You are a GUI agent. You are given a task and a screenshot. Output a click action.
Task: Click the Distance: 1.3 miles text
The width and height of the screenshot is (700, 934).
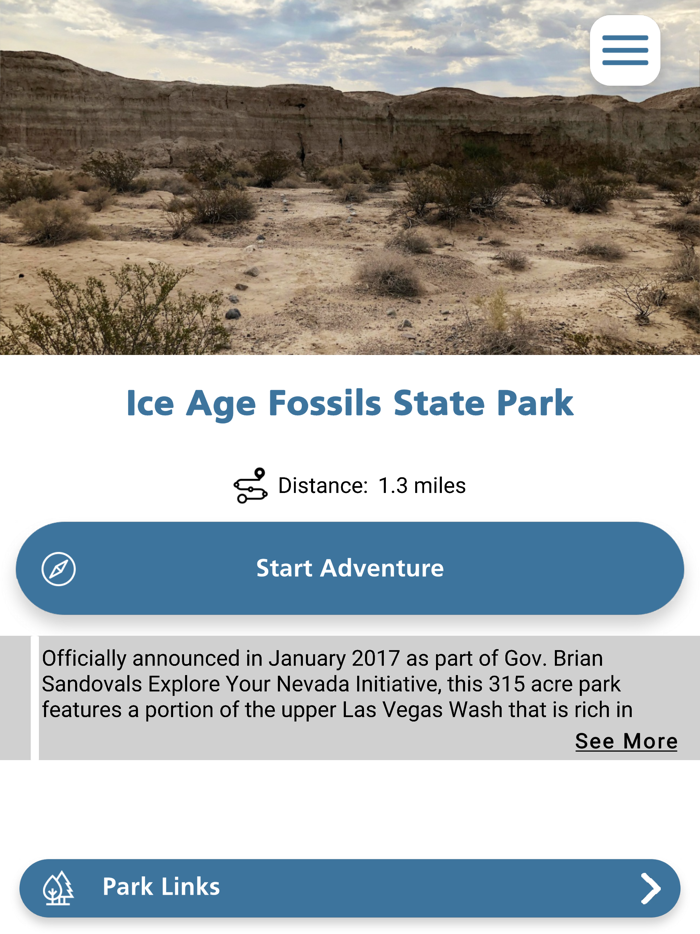click(372, 485)
